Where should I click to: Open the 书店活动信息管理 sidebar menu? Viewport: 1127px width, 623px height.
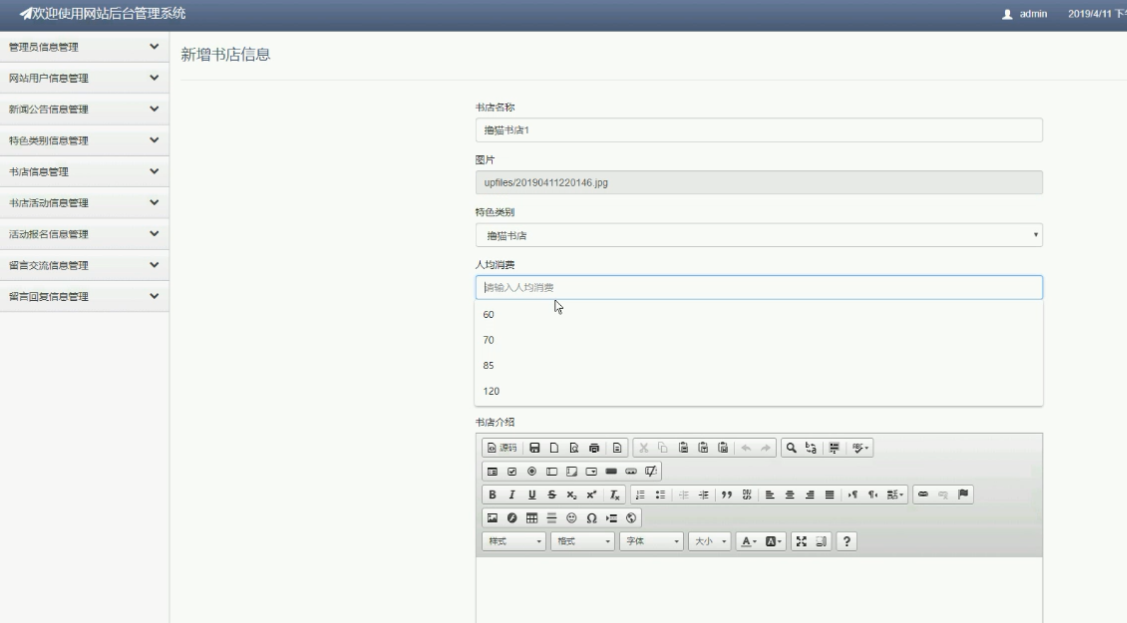point(84,203)
